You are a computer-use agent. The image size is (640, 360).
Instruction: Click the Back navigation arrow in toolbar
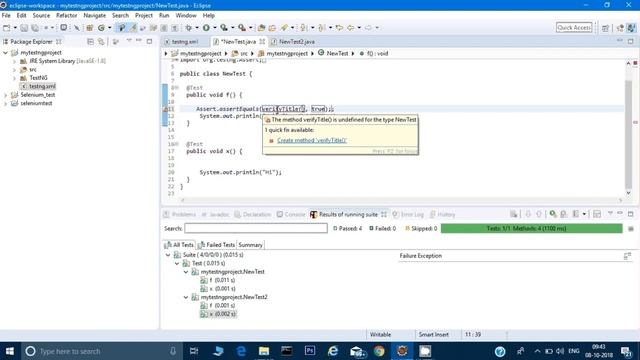[351, 28]
